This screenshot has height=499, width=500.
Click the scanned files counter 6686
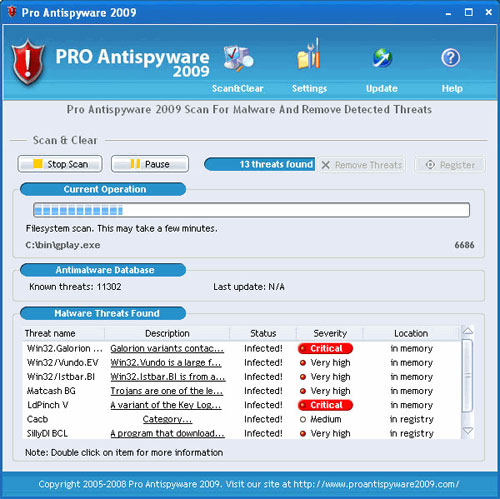pos(464,245)
